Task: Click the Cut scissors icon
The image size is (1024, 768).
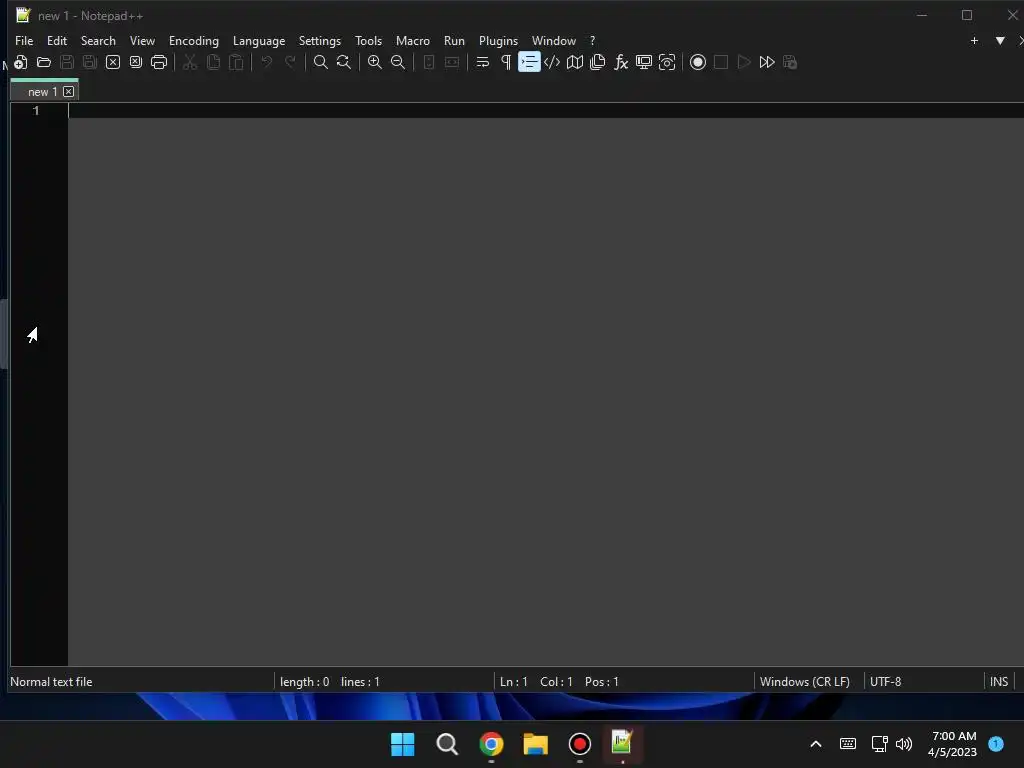Action: pos(190,62)
